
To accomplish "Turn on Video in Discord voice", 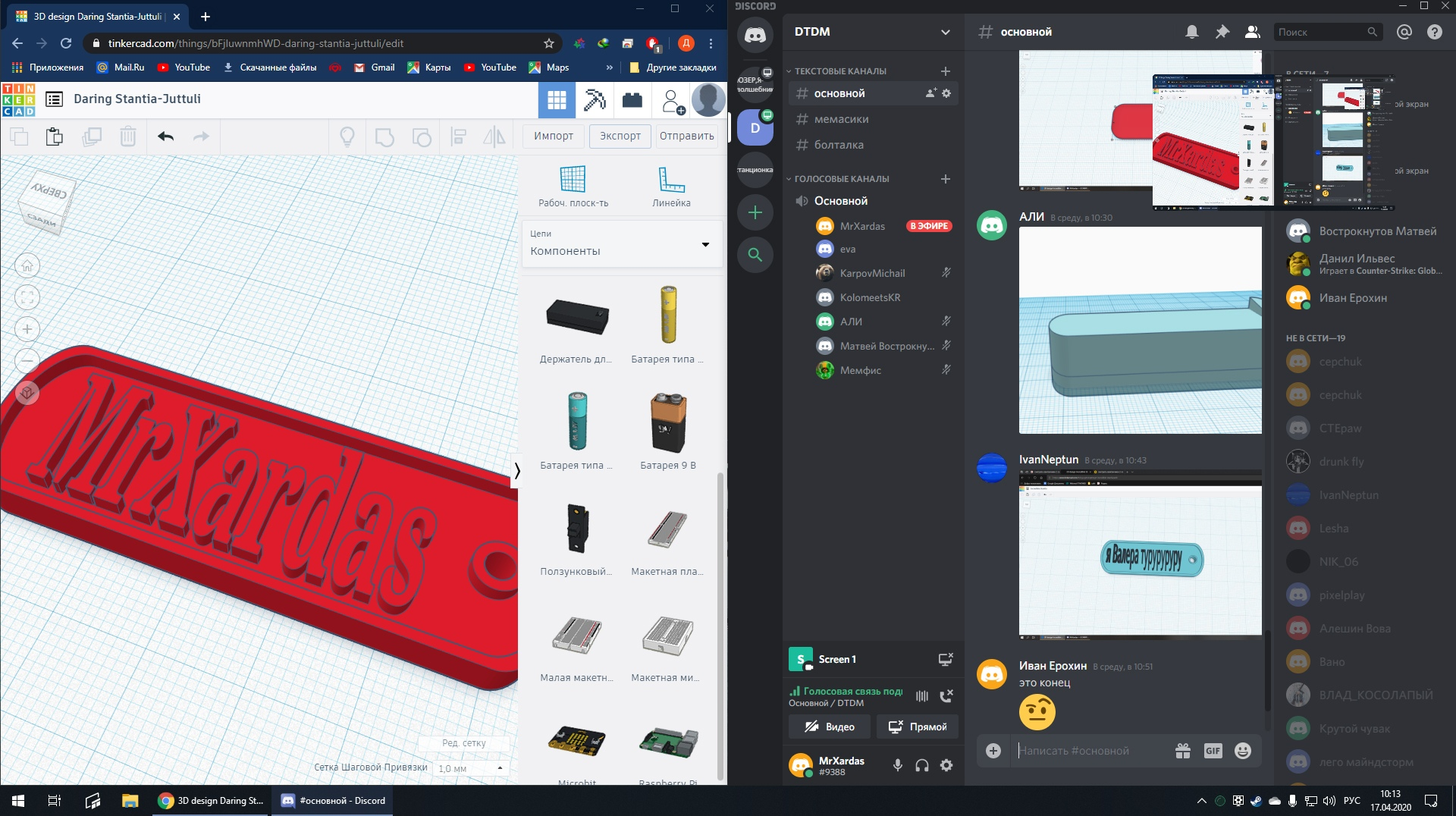I will click(830, 727).
